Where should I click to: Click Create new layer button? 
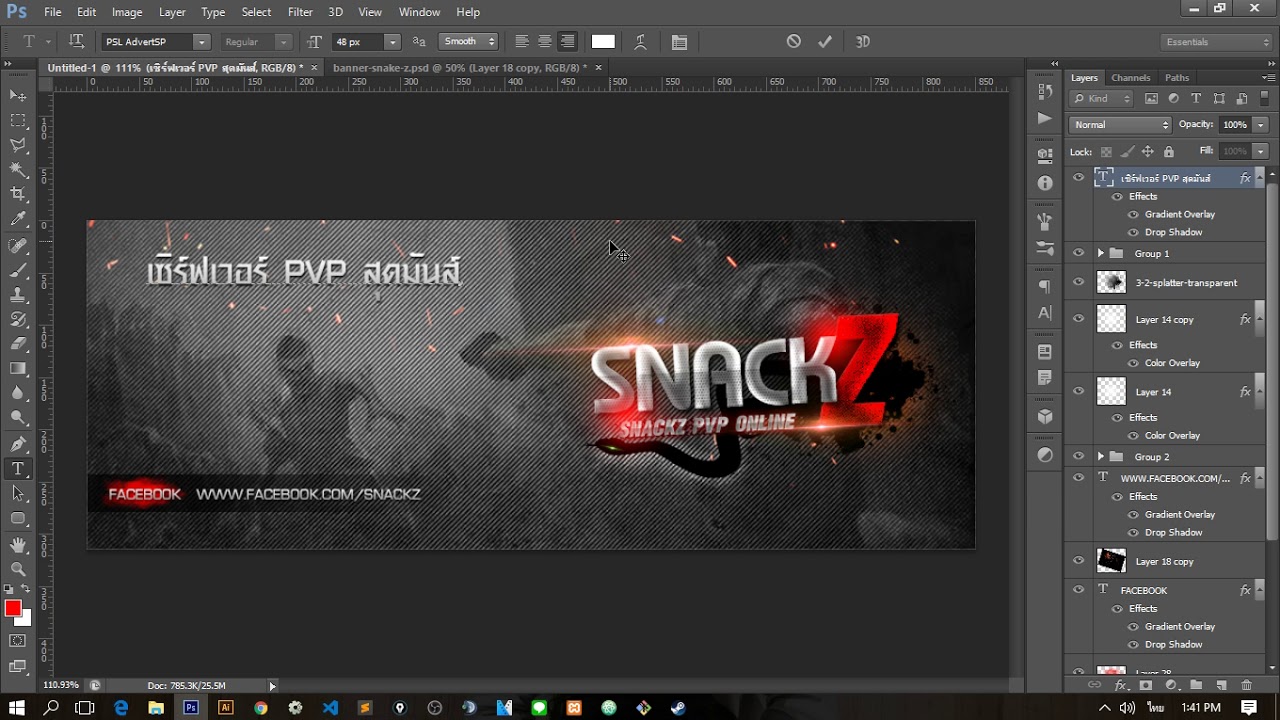coord(1221,685)
